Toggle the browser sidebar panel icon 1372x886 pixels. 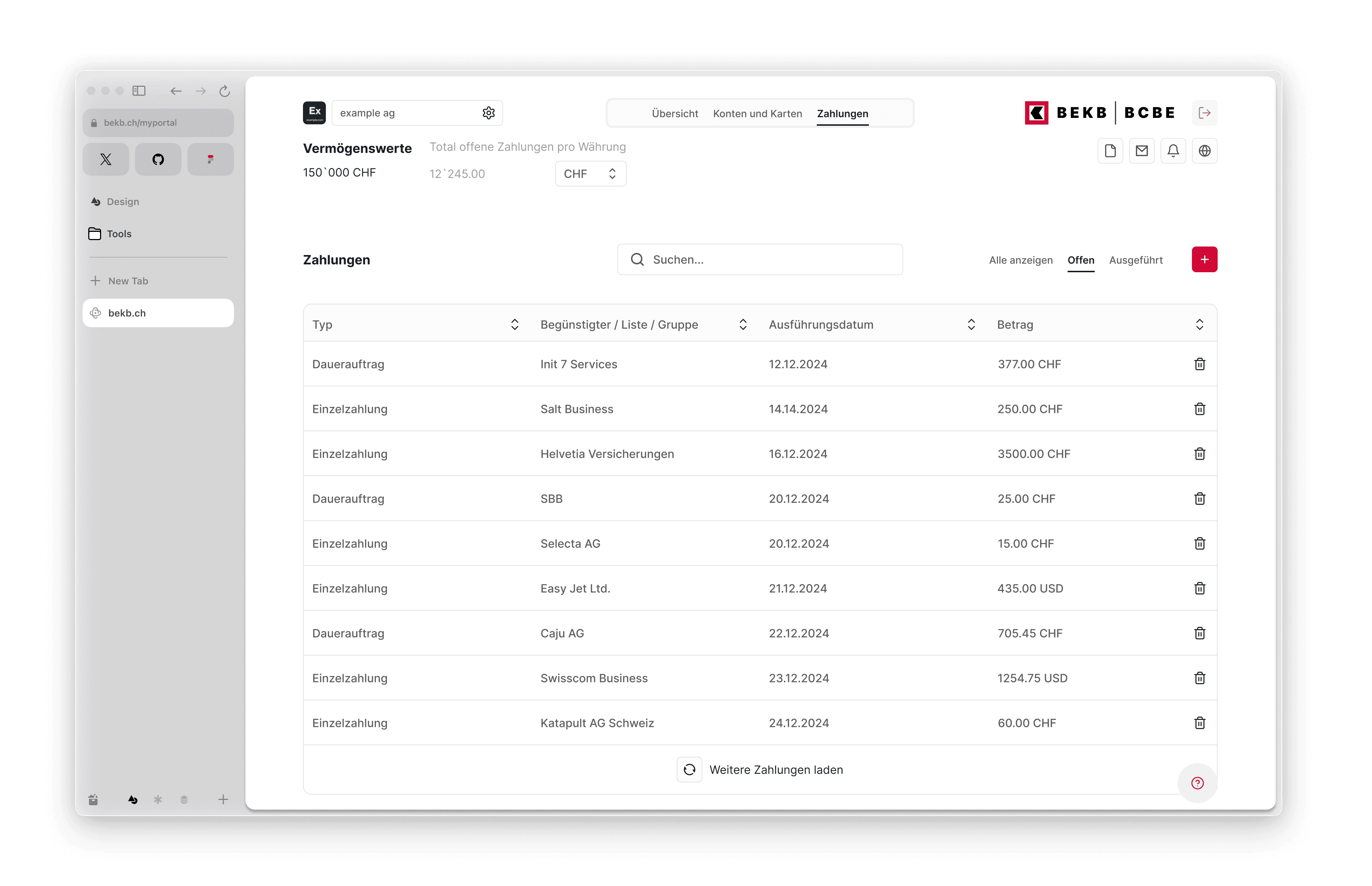139,91
